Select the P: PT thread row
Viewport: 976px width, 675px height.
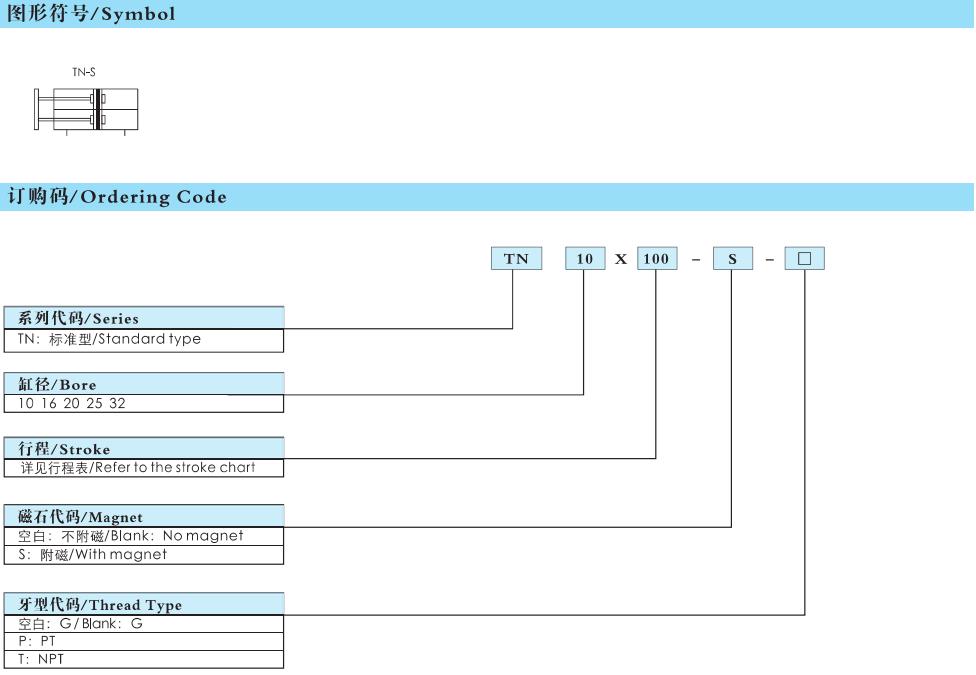pos(143,641)
